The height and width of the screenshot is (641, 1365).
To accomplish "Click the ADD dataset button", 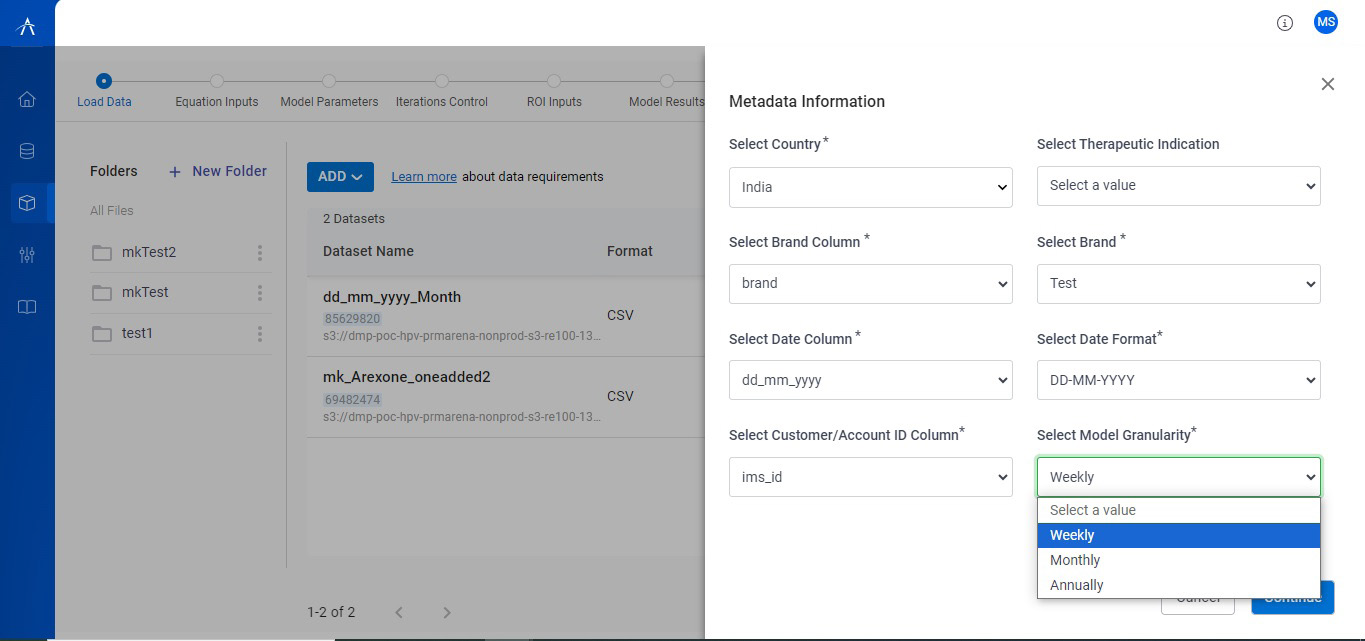I will point(340,177).
